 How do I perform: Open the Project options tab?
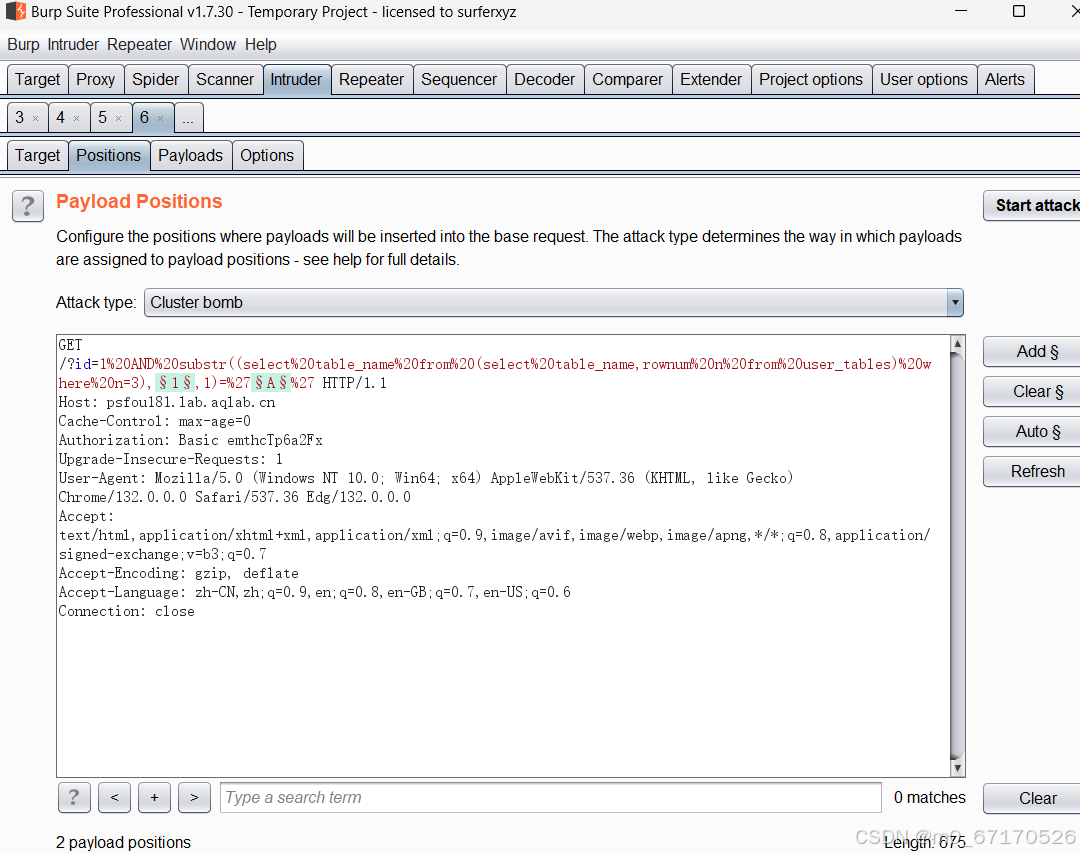(x=811, y=80)
